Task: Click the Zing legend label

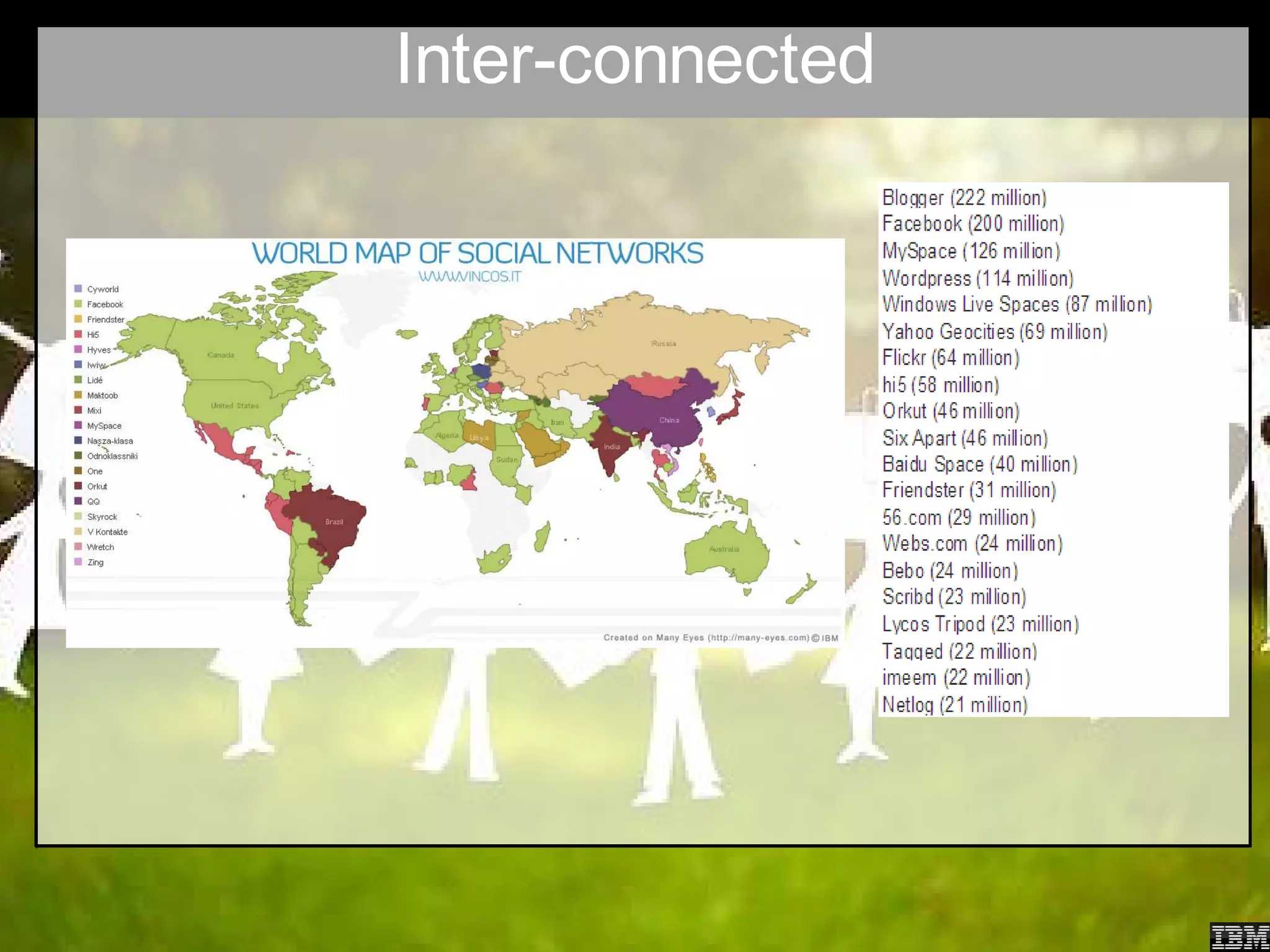Action: pyautogui.click(x=95, y=562)
